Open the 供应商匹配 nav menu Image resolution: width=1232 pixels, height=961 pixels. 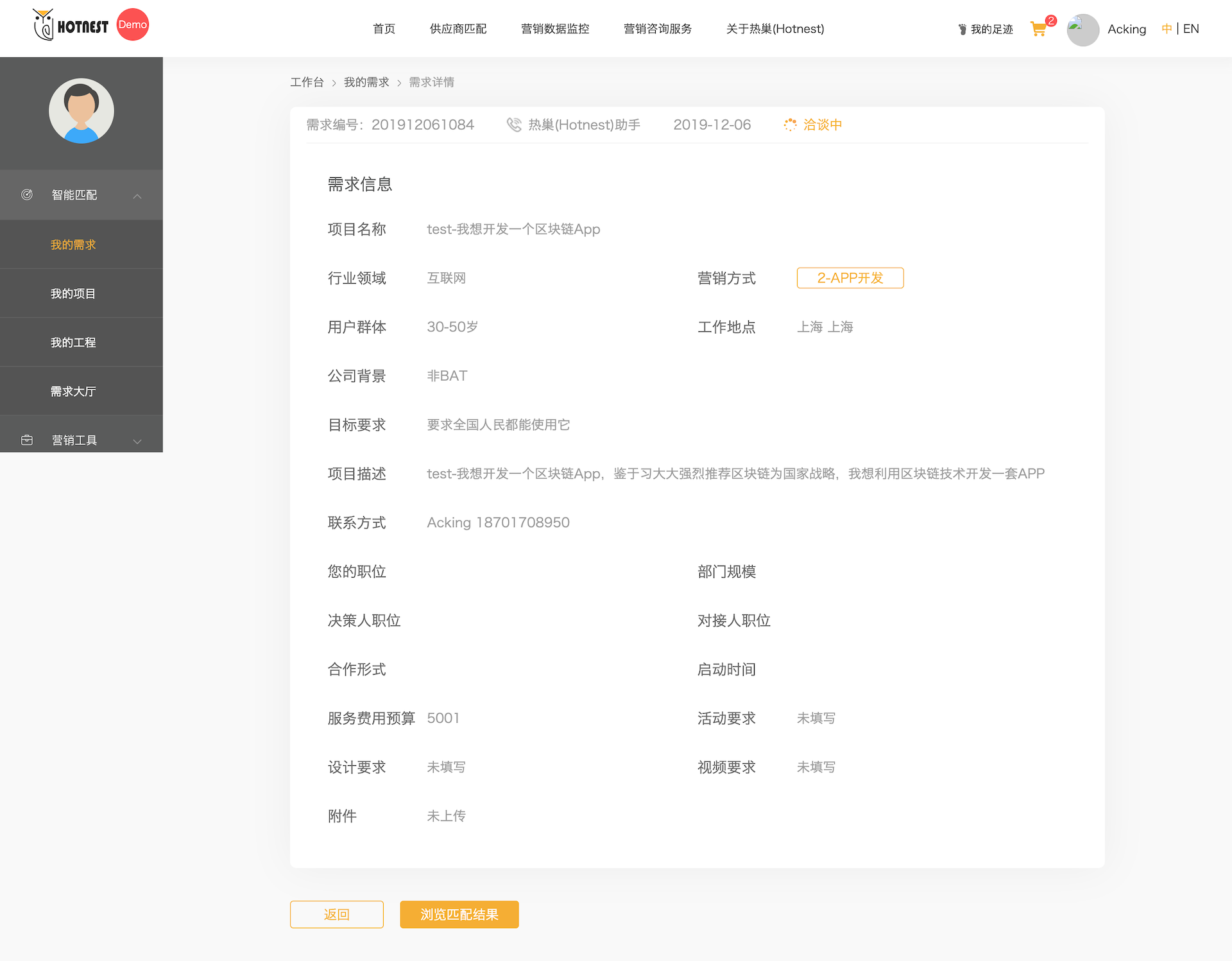(x=458, y=29)
